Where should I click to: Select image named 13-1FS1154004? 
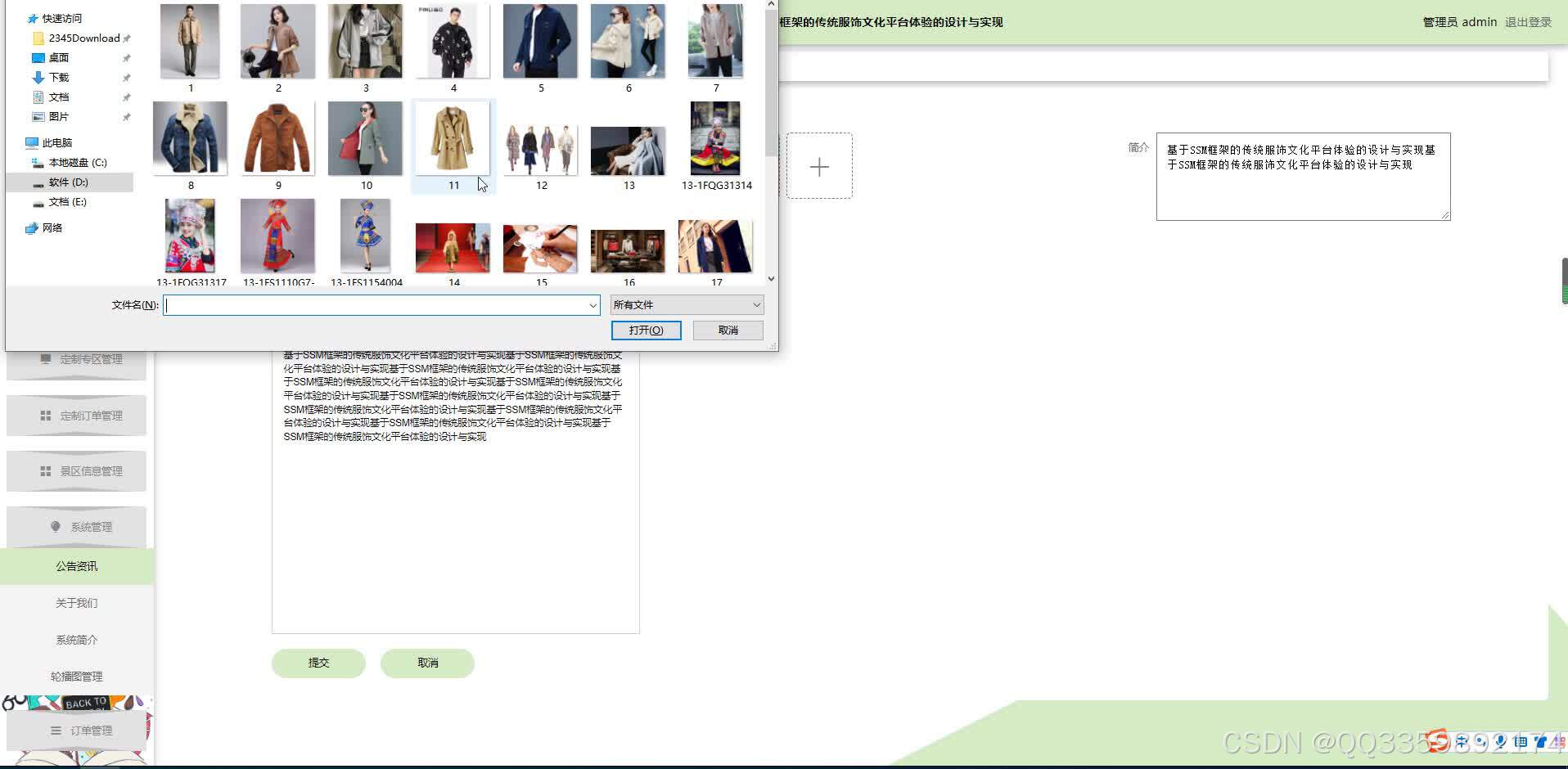tap(365, 236)
